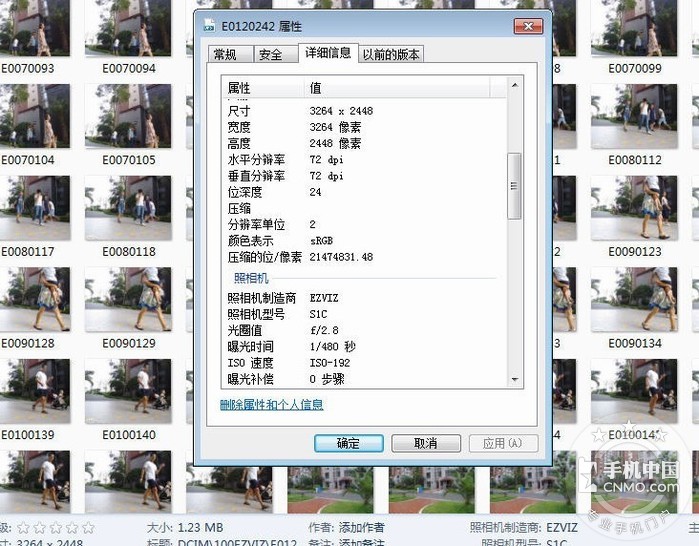Click the 添加作者 field in details pane

362,527
